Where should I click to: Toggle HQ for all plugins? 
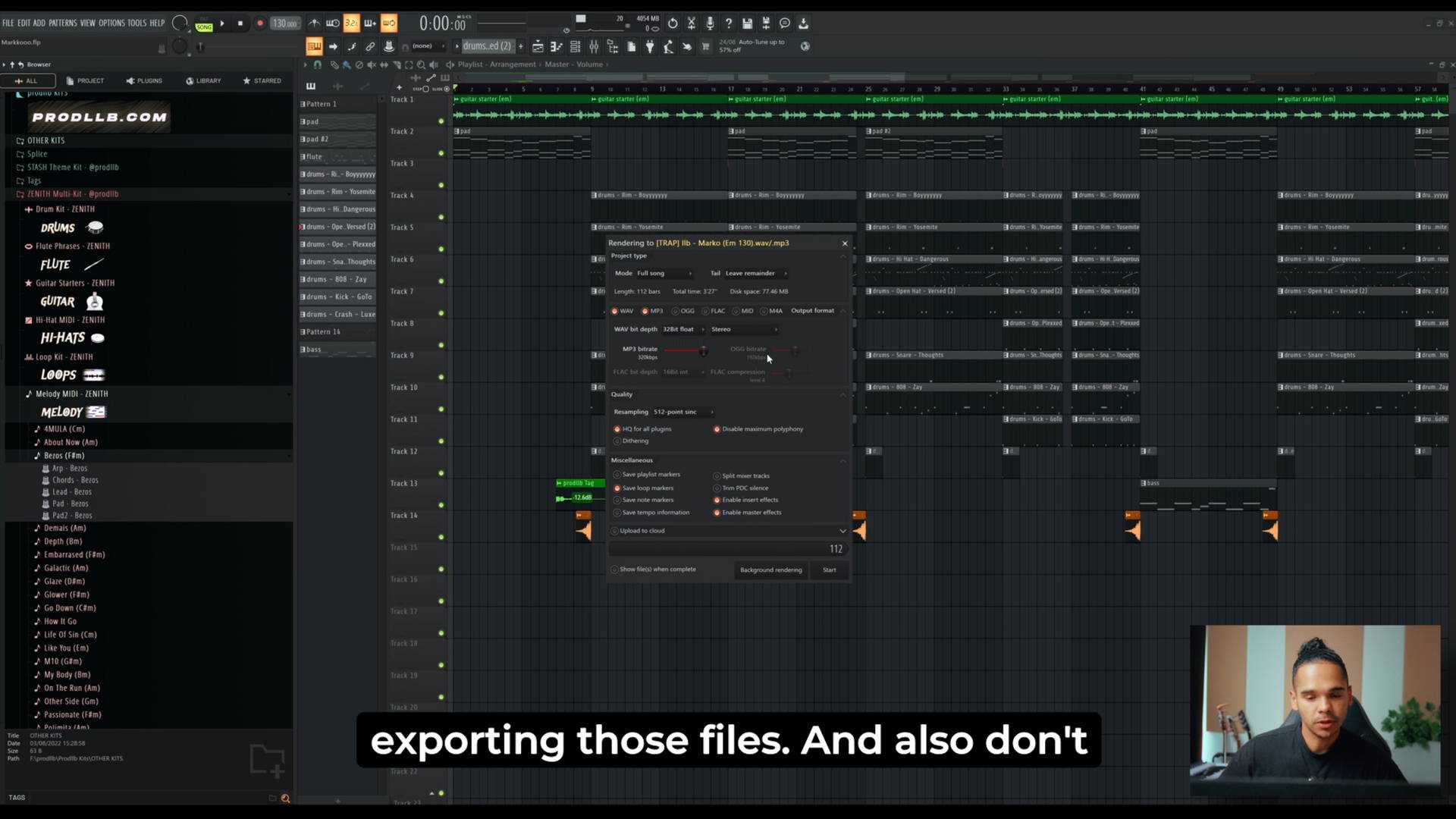point(643,429)
